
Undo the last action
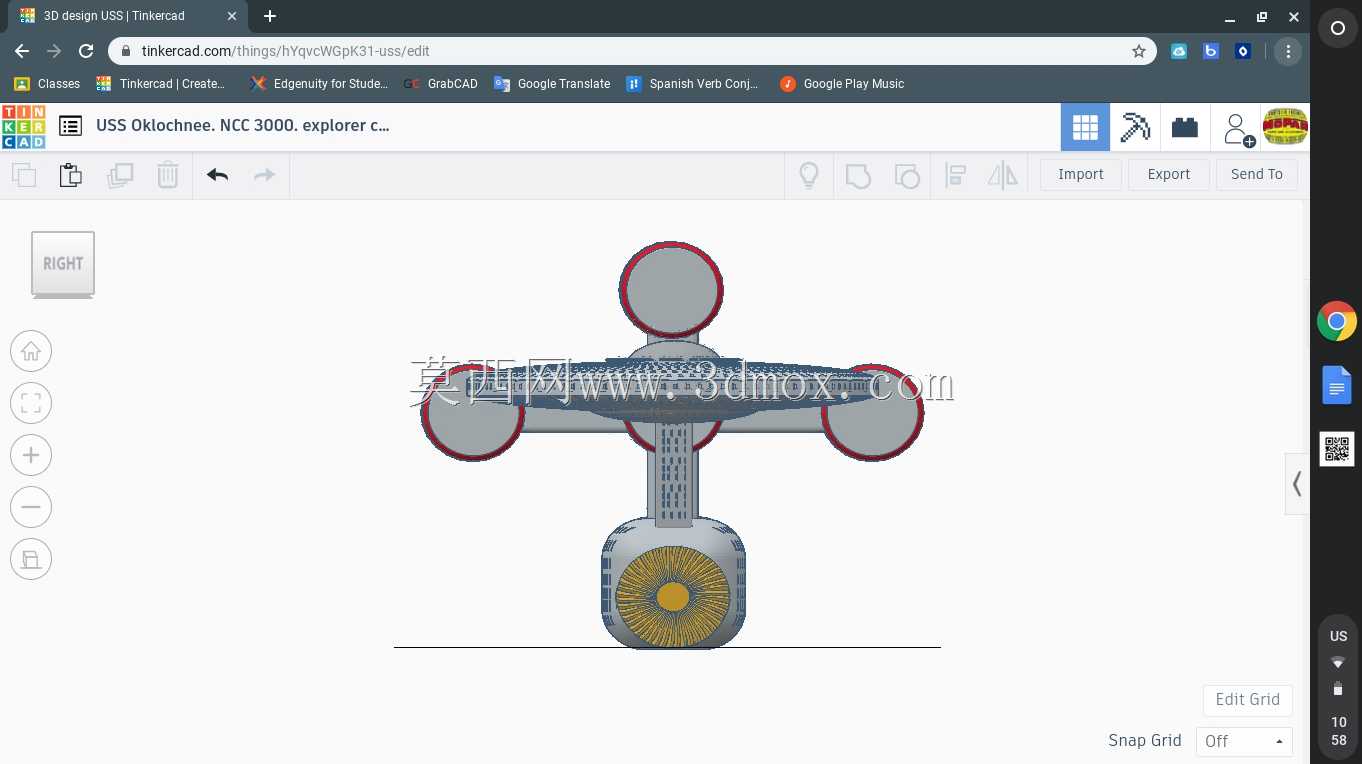coord(217,175)
